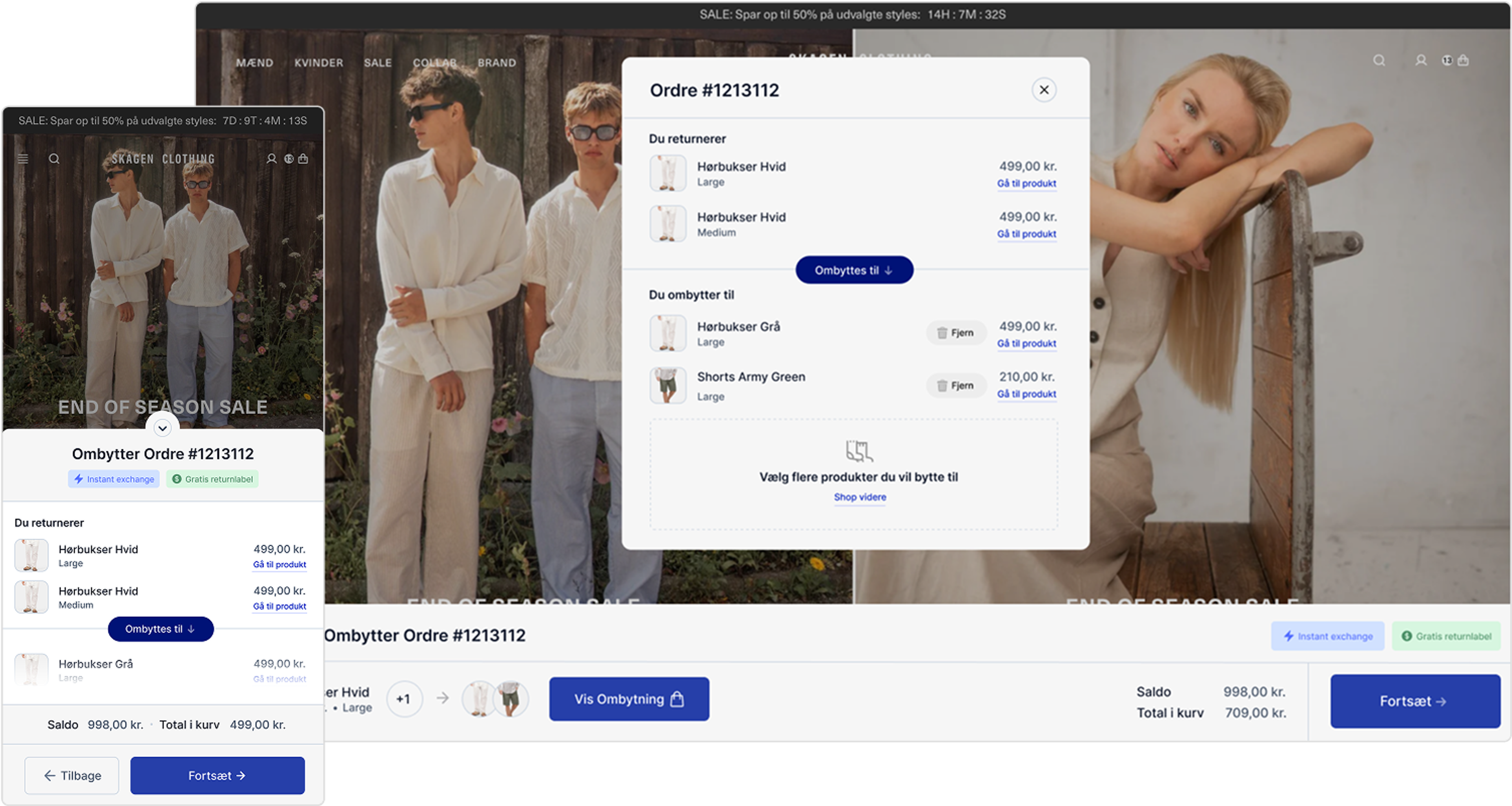Click Ombyttes til button in modal
The image size is (1512, 806).
[x=853, y=270]
